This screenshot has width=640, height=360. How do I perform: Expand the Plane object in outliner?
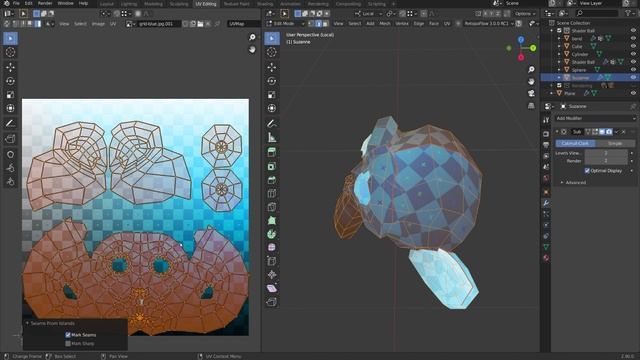[552, 93]
